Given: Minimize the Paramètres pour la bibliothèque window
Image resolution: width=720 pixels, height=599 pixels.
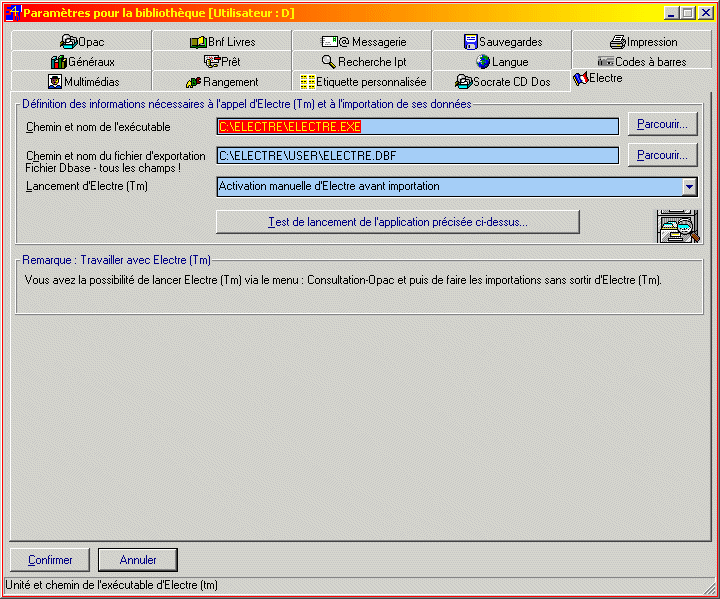Looking at the screenshot, I should pos(671,13).
